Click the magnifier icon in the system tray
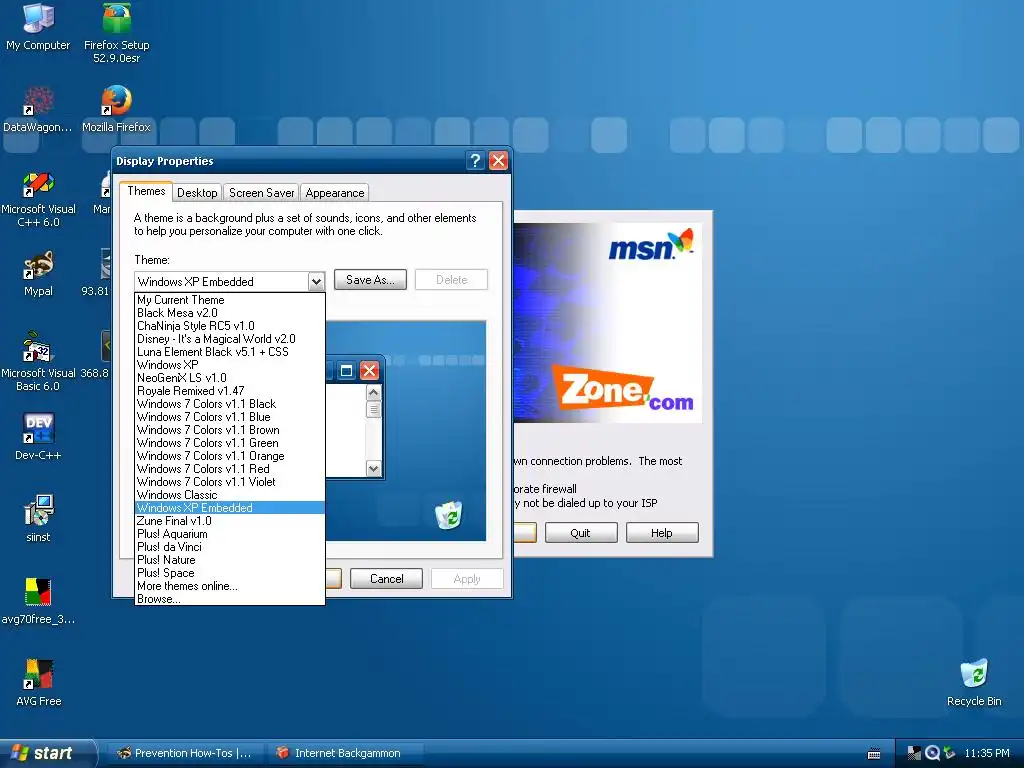 (x=933, y=753)
